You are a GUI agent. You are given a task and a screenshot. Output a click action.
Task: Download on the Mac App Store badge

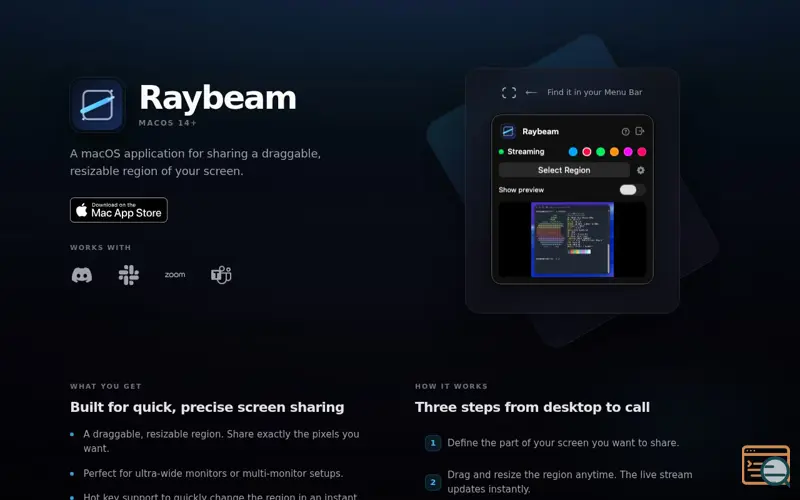click(x=119, y=210)
